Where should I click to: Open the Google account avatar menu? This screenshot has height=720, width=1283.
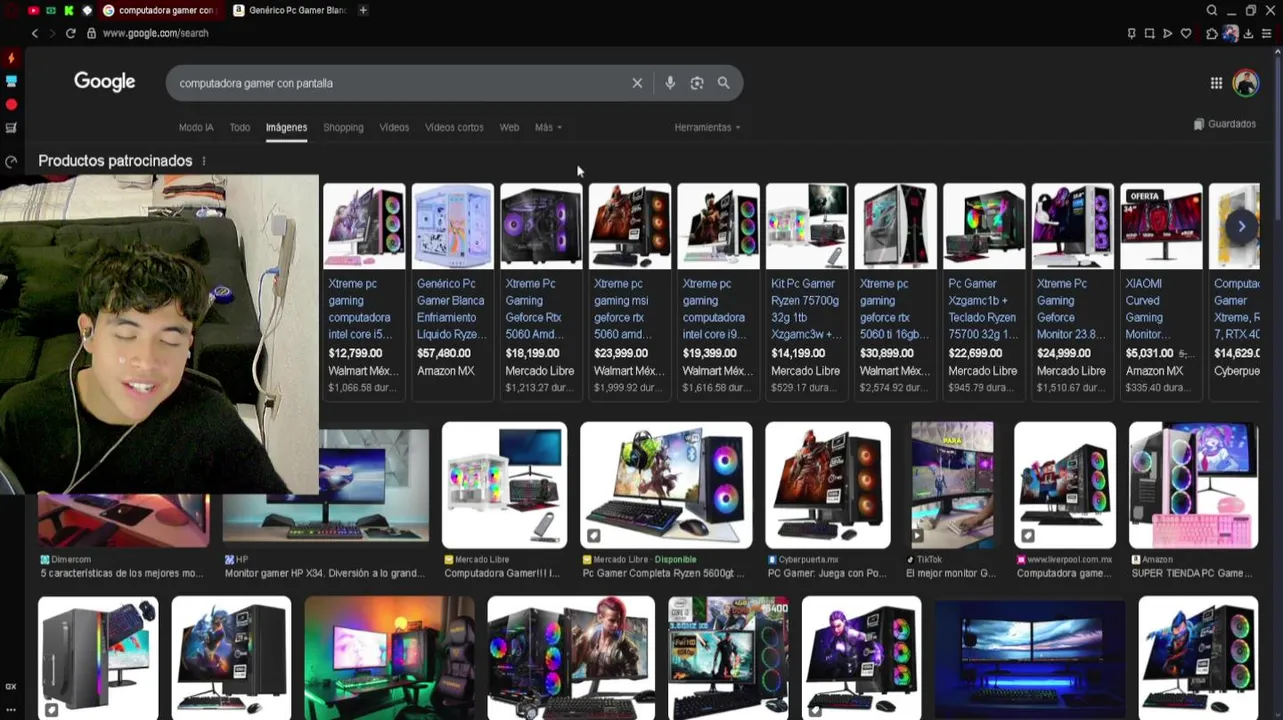point(1245,83)
